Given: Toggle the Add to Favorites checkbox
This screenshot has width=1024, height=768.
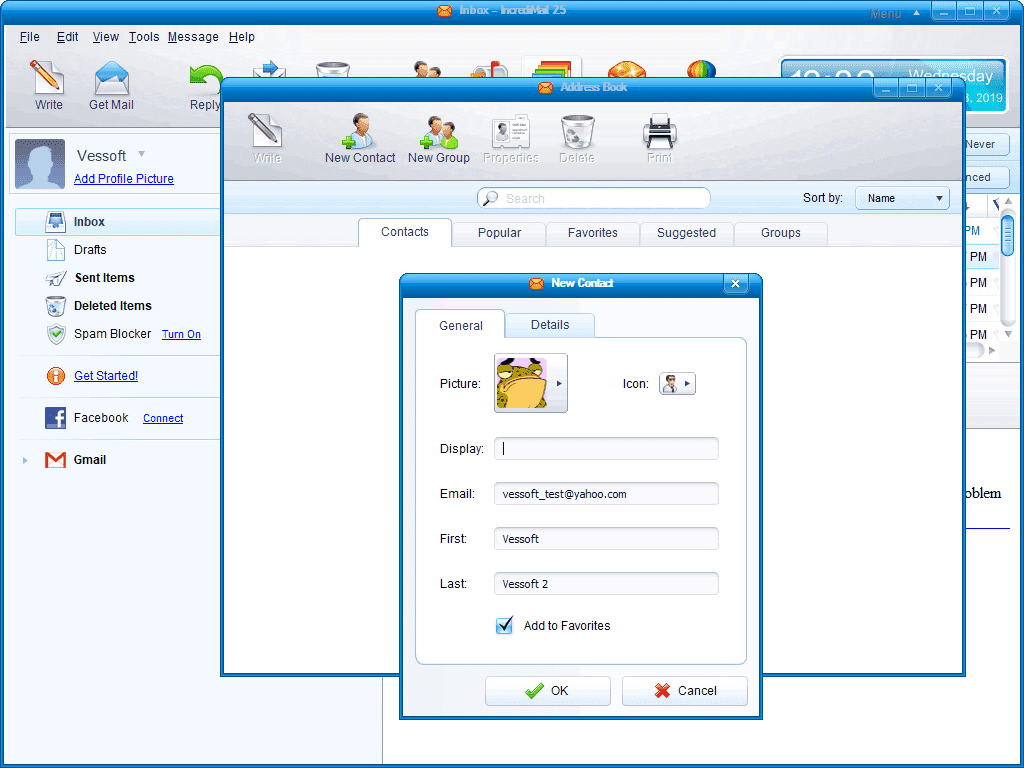Looking at the screenshot, I should pyautogui.click(x=504, y=626).
